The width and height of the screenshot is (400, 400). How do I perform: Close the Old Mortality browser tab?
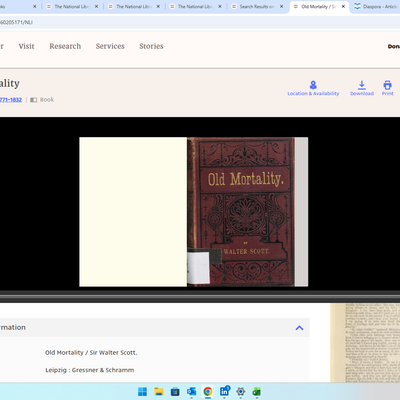coord(343,6)
